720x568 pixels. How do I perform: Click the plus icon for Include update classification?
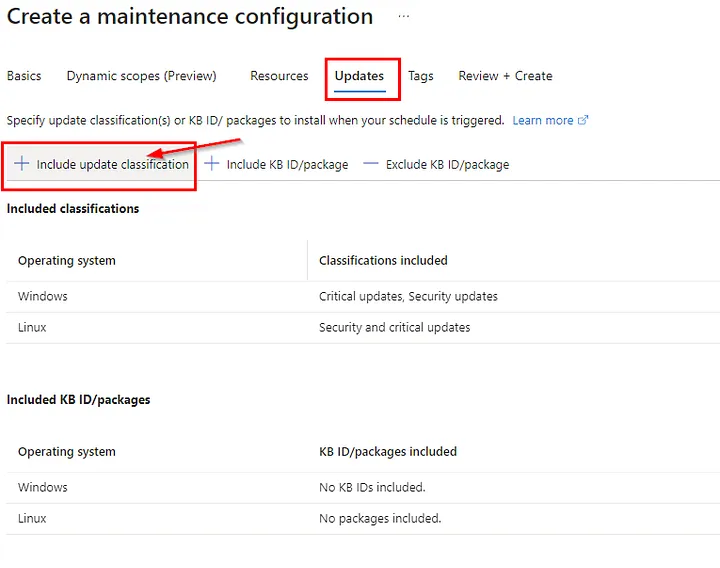[22, 164]
